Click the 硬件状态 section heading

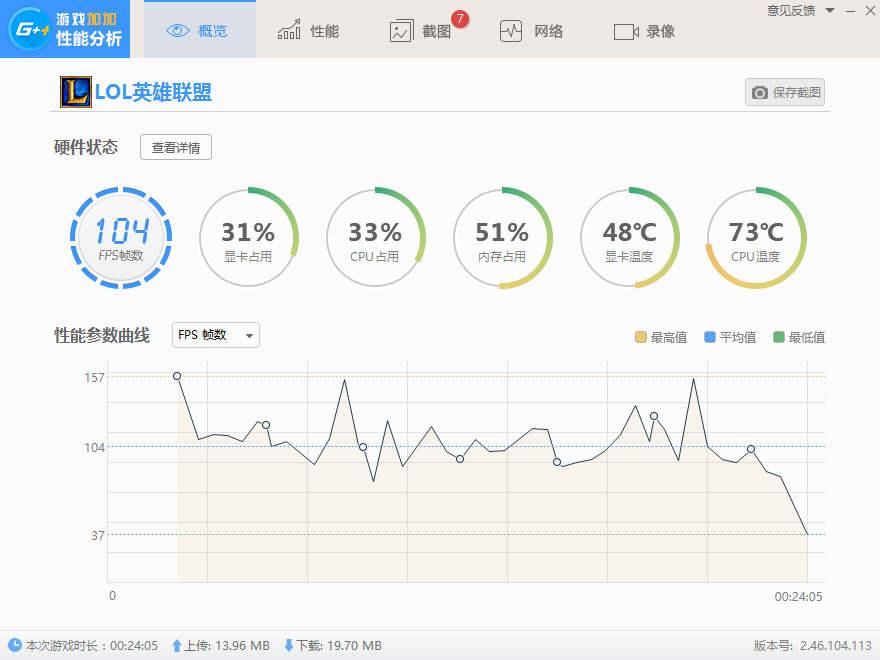coord(86,147)
